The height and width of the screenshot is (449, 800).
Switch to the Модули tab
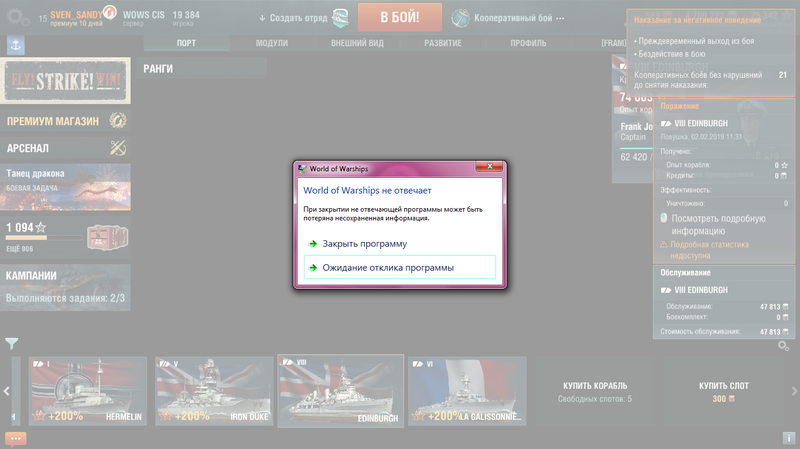pyautogui.click(x=272, y=44)
